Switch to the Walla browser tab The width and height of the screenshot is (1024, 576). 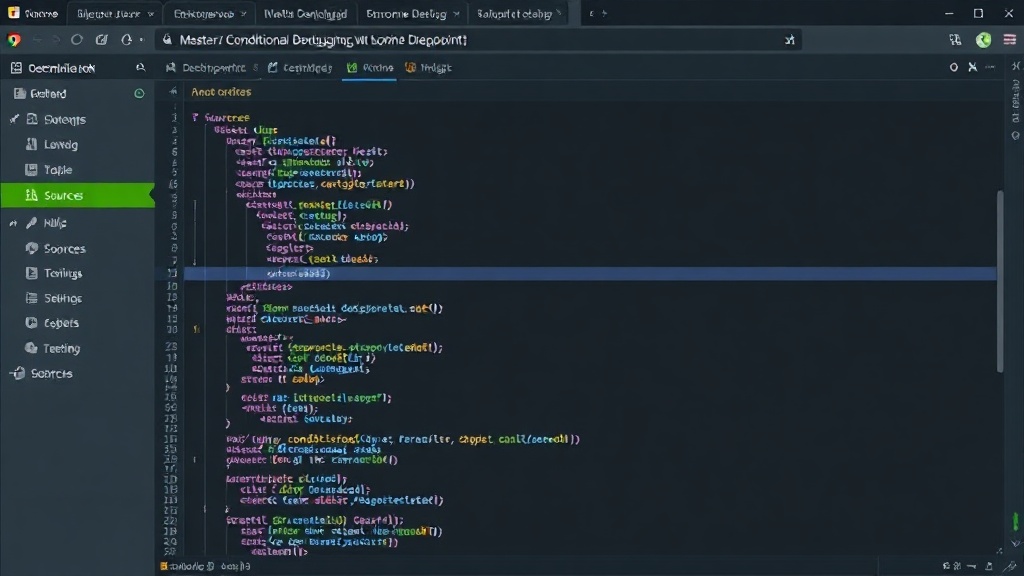[305, 14]
